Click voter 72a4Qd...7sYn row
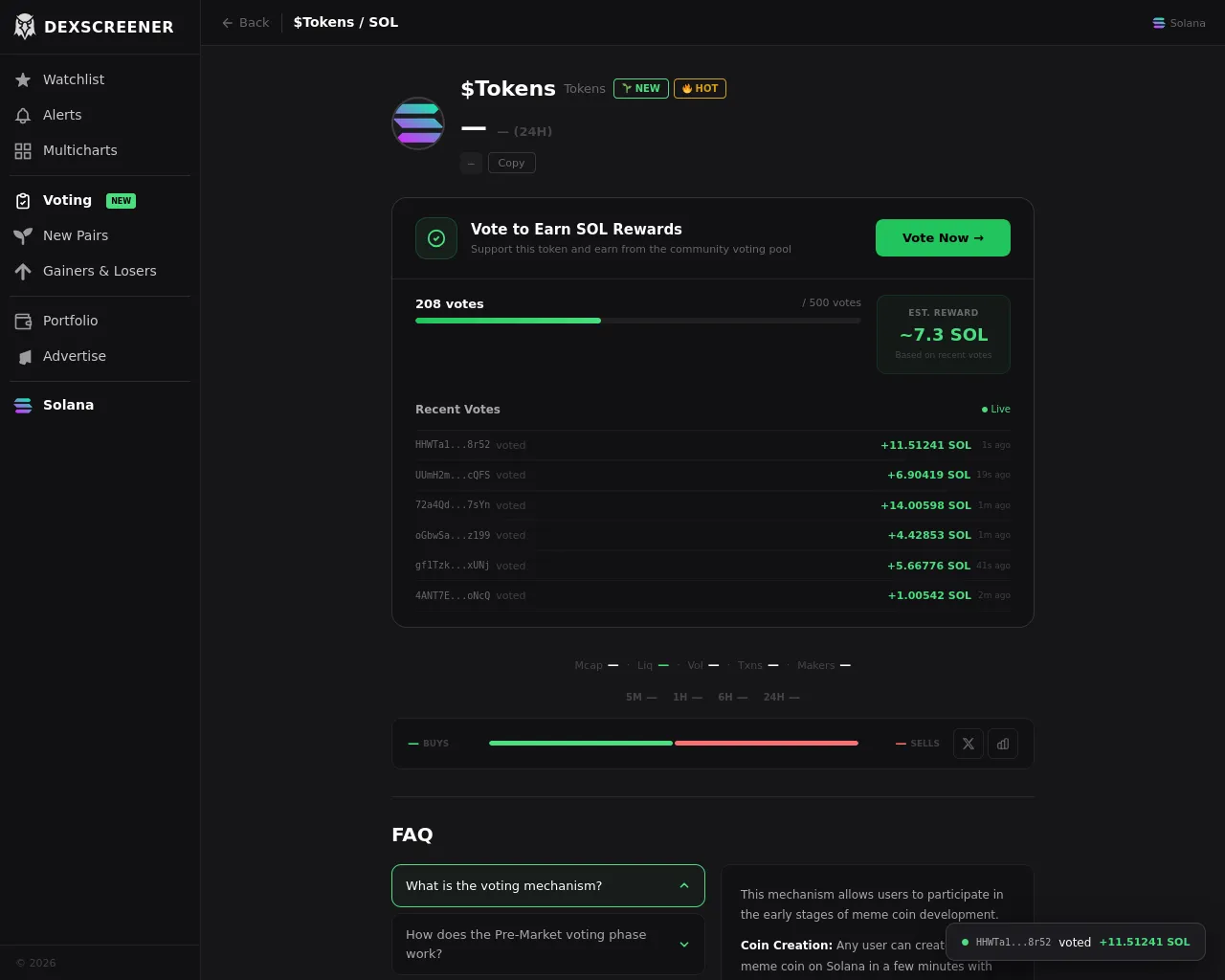The width and height of the screenshot is (1225, 980). pyautogui.click(x=713, y=505)
